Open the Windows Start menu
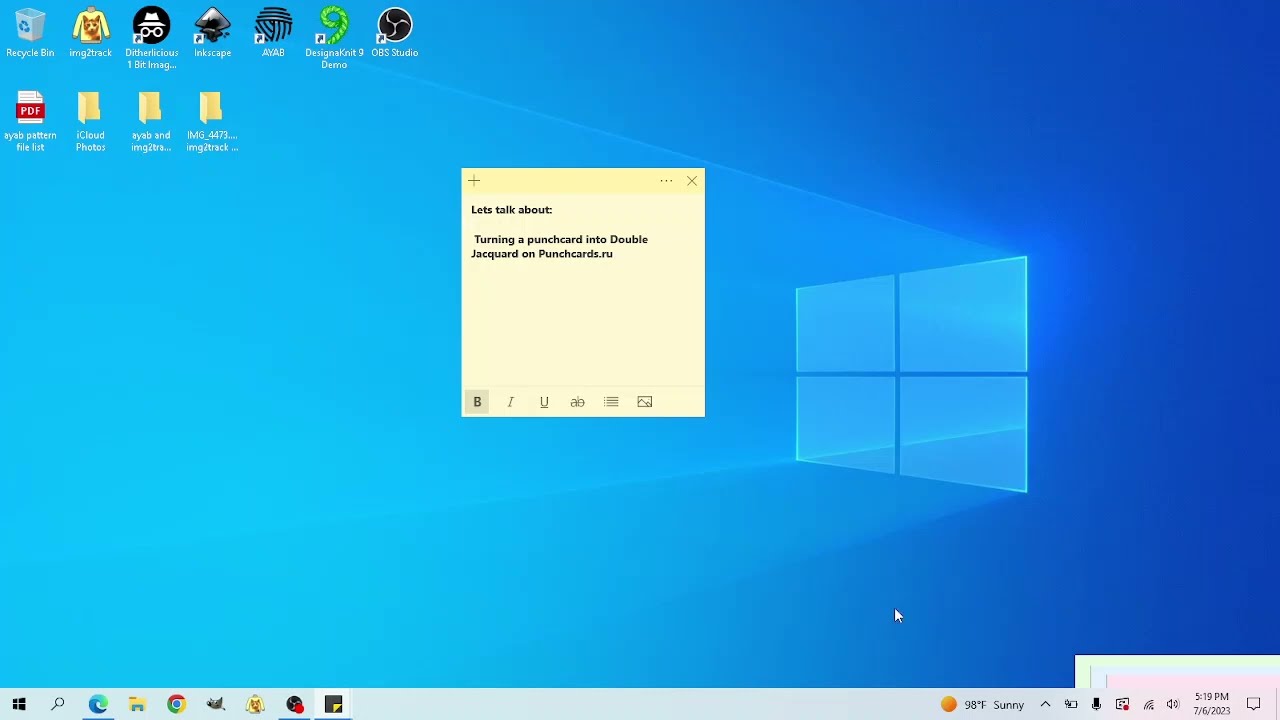1280x720 pixels. 19,705
